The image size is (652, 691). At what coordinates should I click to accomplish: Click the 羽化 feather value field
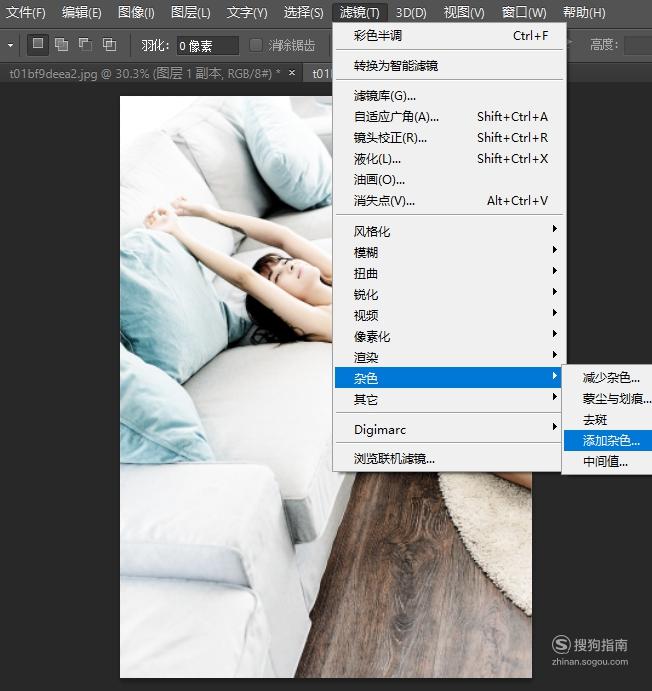pos(207,45)
